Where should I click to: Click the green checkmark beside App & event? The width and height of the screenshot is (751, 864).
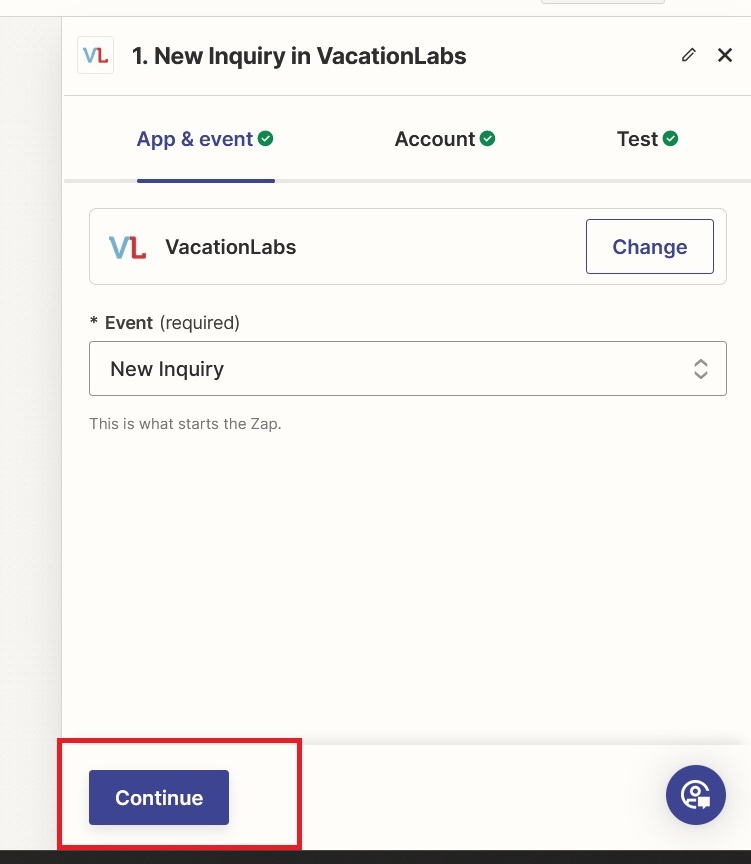click(x=266, y=139)
